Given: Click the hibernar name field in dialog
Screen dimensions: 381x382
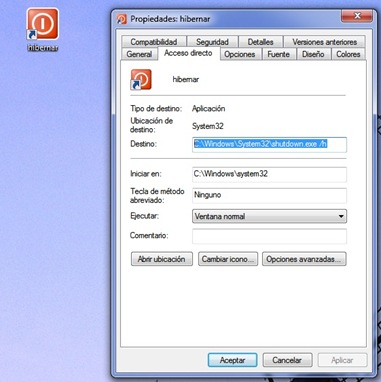Looking at the screenshot, I should coord(186,80).
